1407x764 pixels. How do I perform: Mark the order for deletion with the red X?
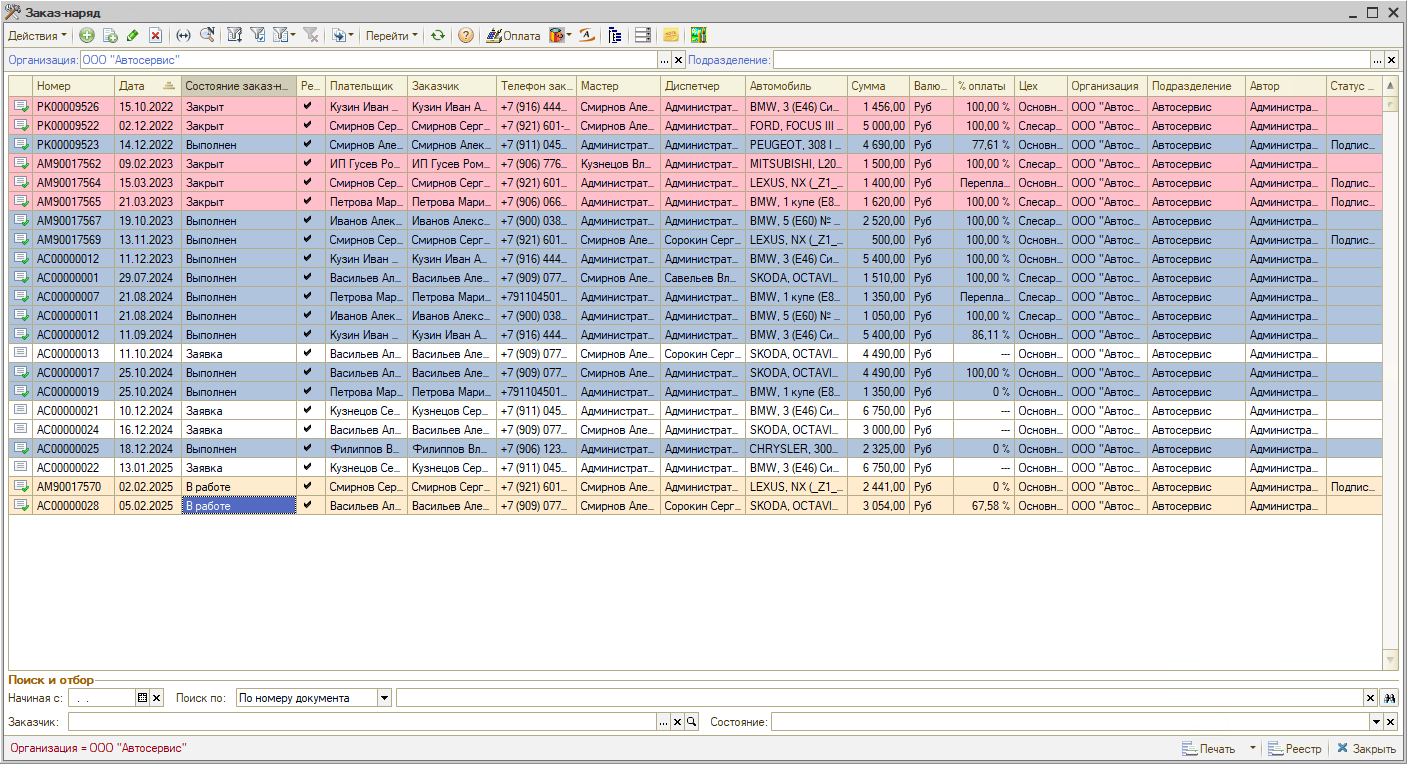click(x=155, y=35)
